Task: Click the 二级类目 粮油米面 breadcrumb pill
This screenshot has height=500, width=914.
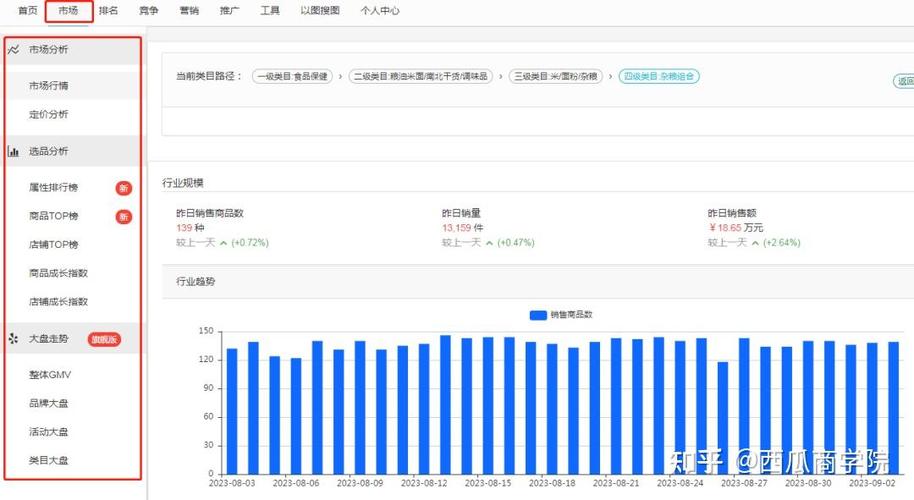Action: click(421, 76)
